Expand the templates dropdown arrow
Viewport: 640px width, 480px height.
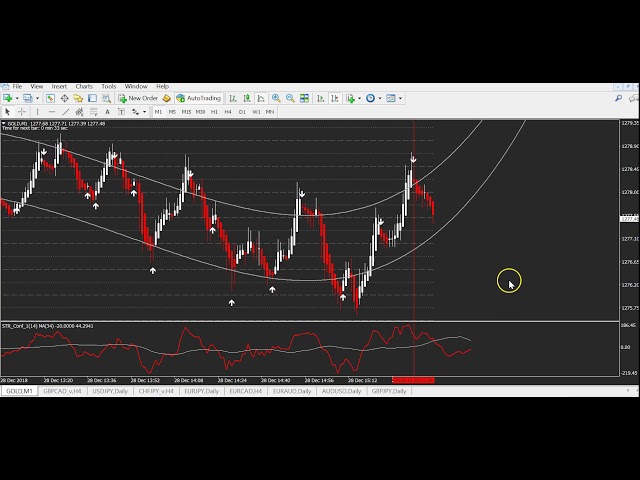click(x=401, y=98)
